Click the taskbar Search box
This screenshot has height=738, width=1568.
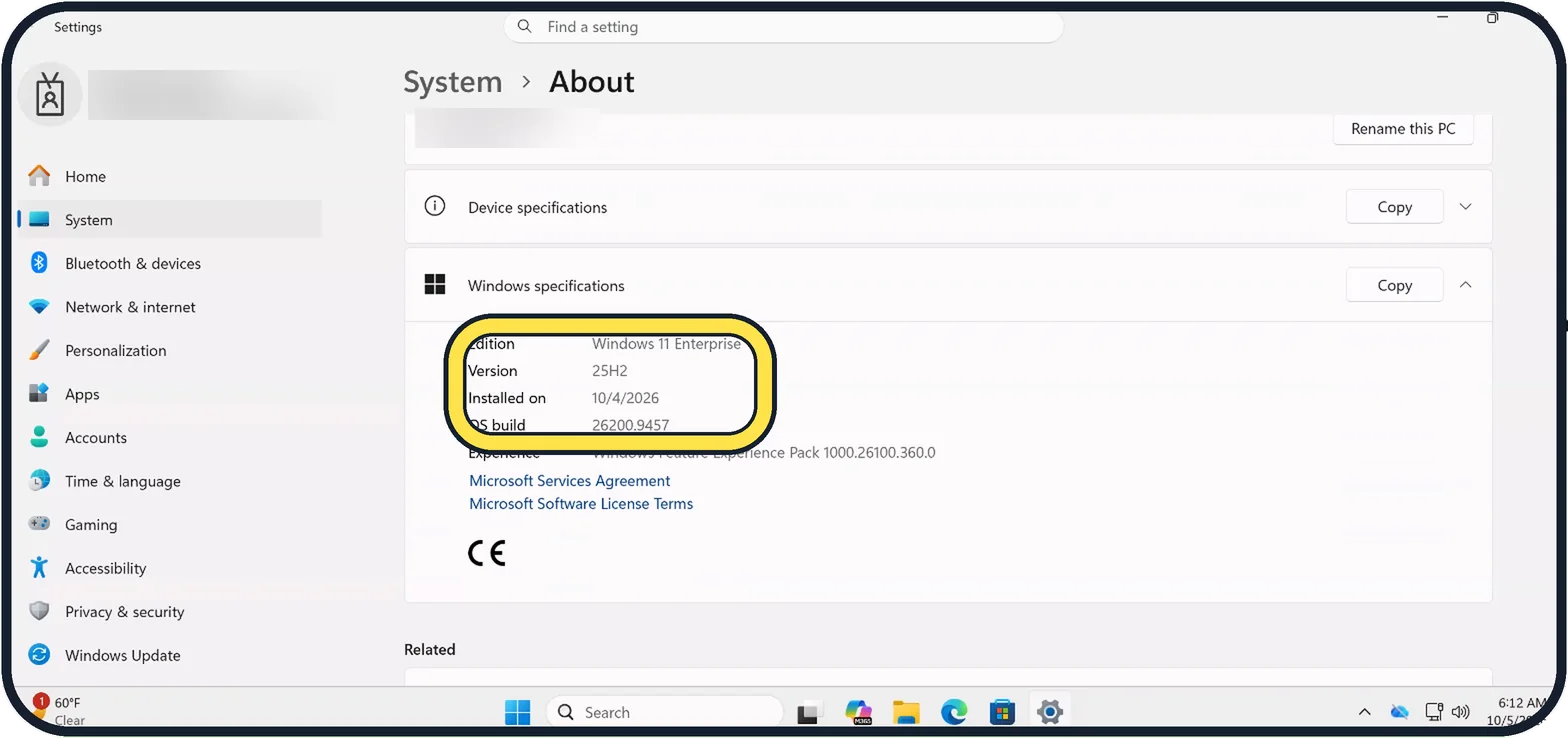pyautogui.click(x=664, y=712)
